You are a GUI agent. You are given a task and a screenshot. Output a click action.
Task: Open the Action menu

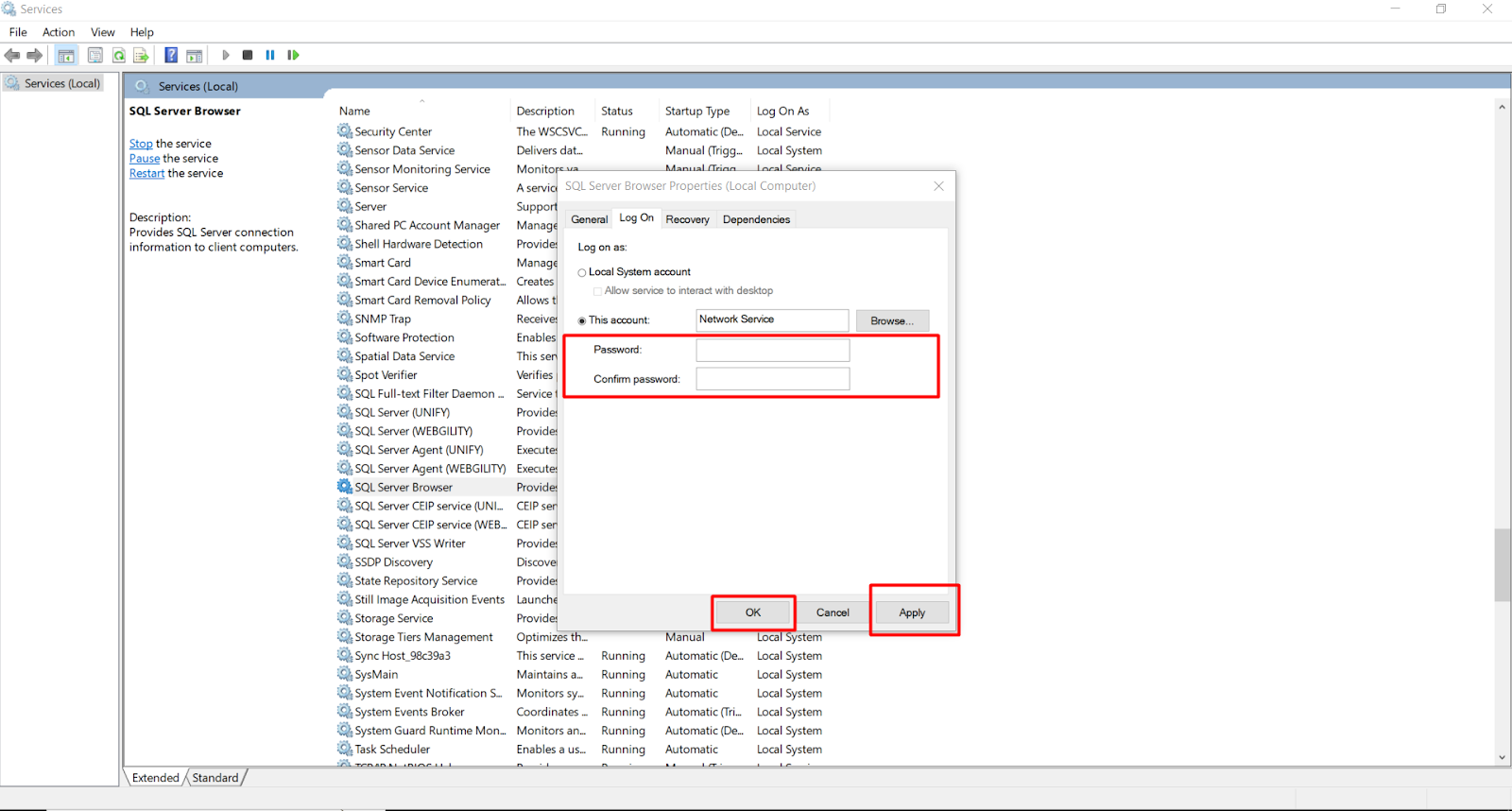58,32
